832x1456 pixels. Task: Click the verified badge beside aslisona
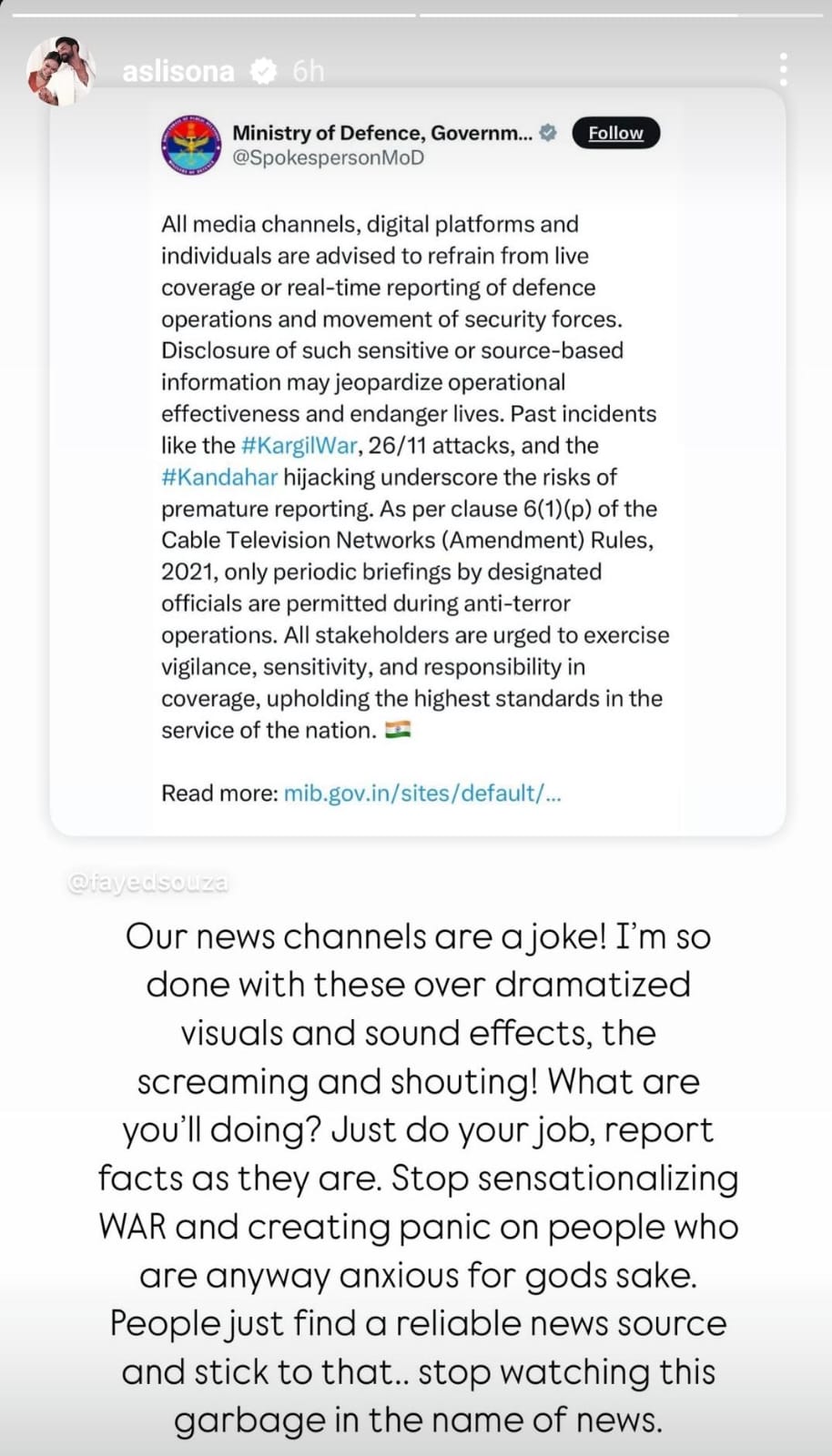tap(263, 71)
